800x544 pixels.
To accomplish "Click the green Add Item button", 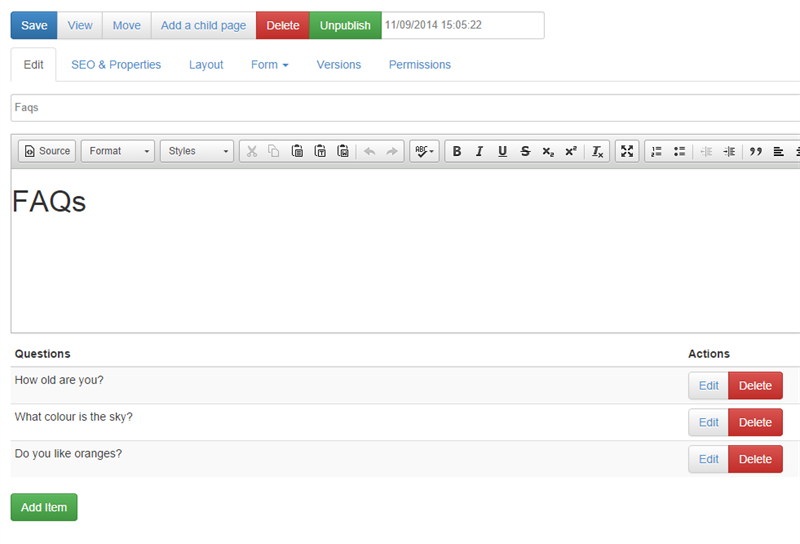I will 44,507.
